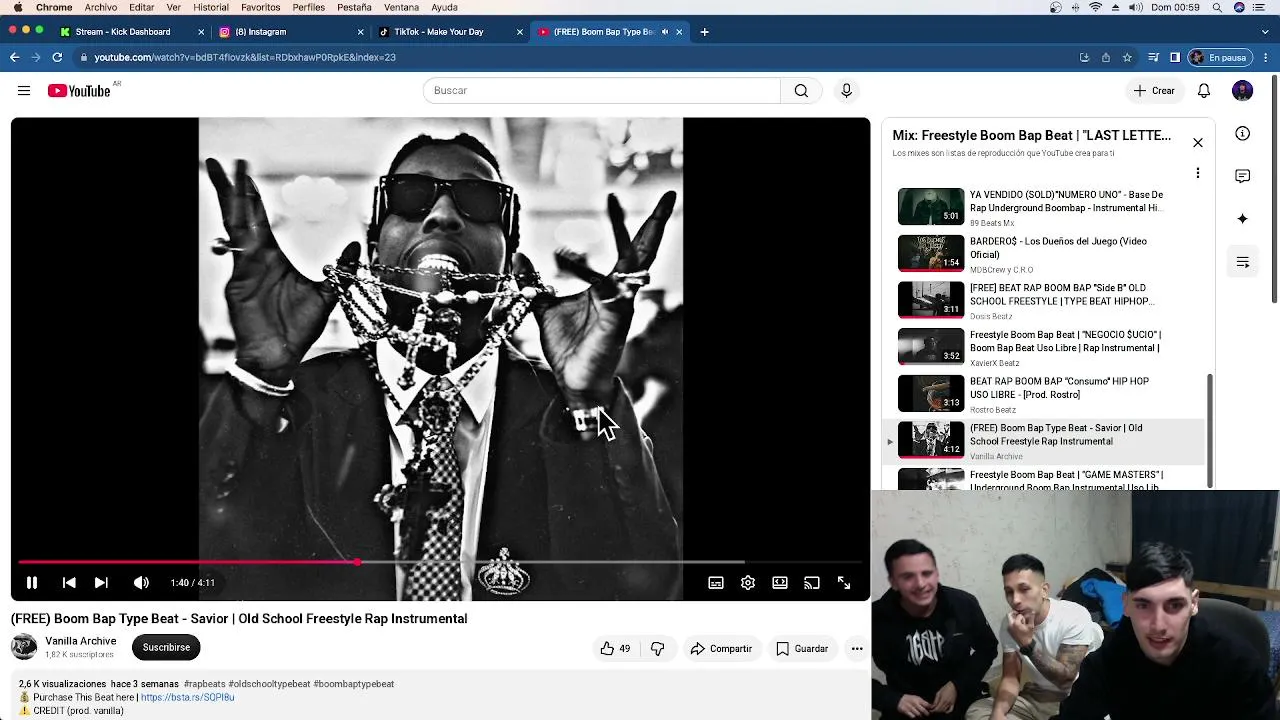This screenshot has height=720, width=1280.
Task: Bookmark this page with the star
Action: coord(1127,57)
